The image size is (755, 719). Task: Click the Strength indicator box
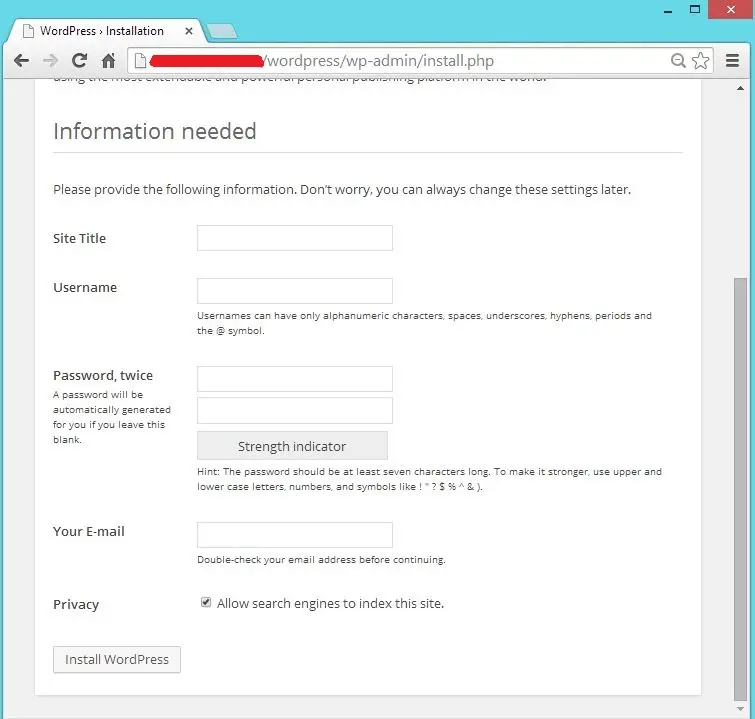point(292,445)
